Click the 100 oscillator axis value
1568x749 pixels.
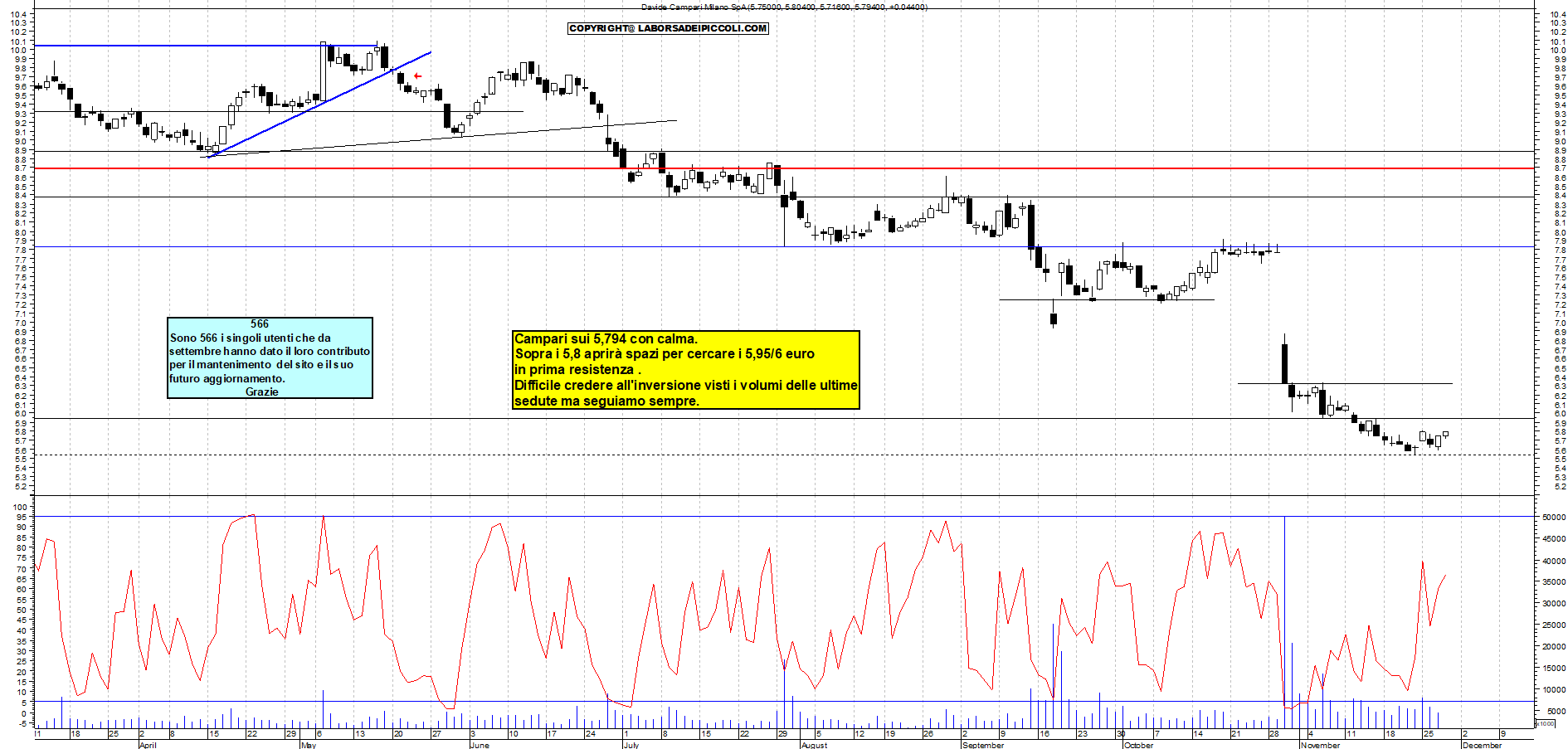[x=21, y=507]
